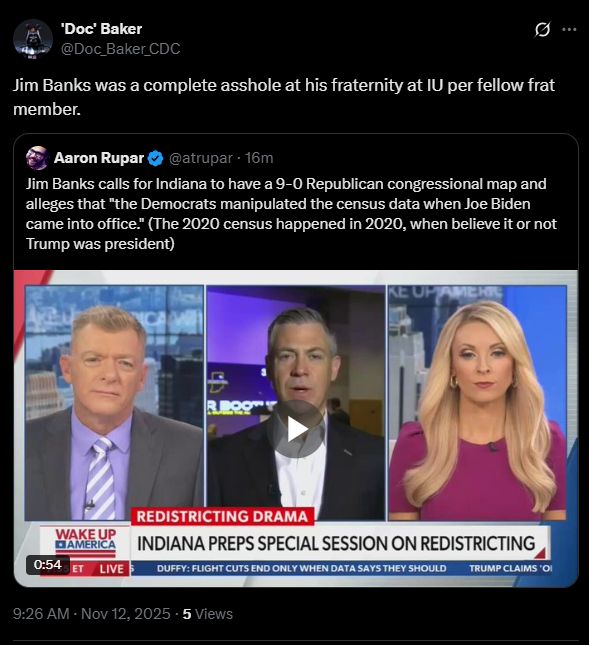589x645 pixels.
Task: Click the Redistricting Drama banner in video
Action: pos(222,517)
